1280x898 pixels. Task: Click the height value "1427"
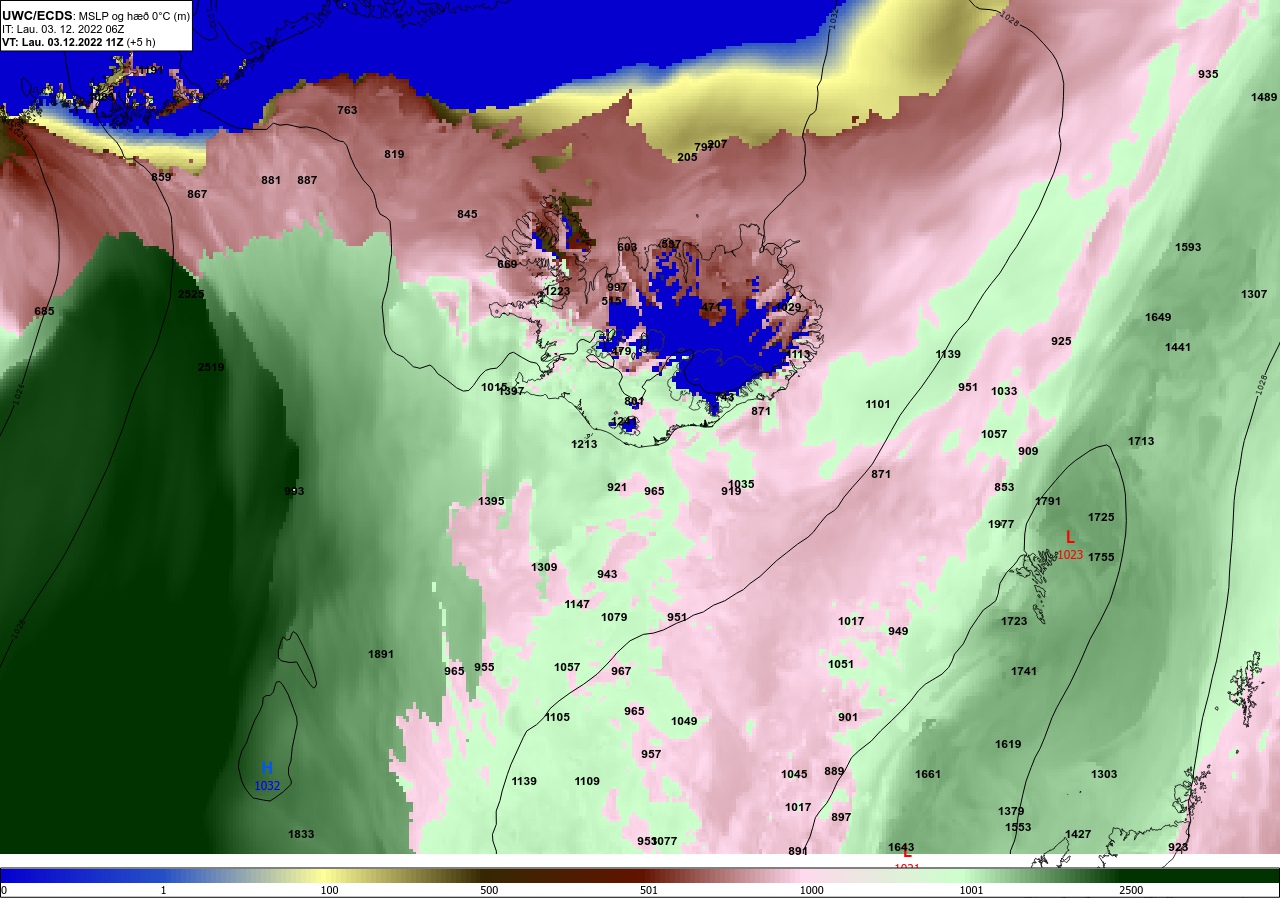click(x=1078, y=834)
